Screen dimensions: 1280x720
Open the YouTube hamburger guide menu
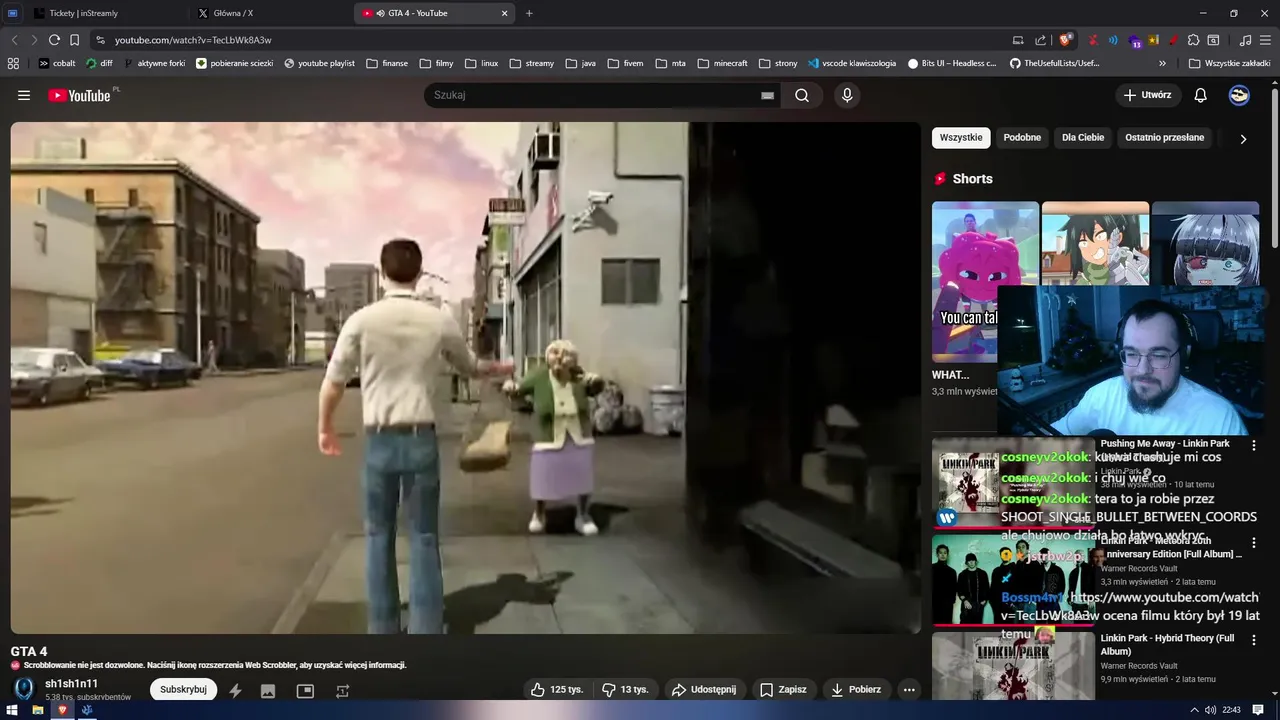pyautogui.click(x=24, y=95)
